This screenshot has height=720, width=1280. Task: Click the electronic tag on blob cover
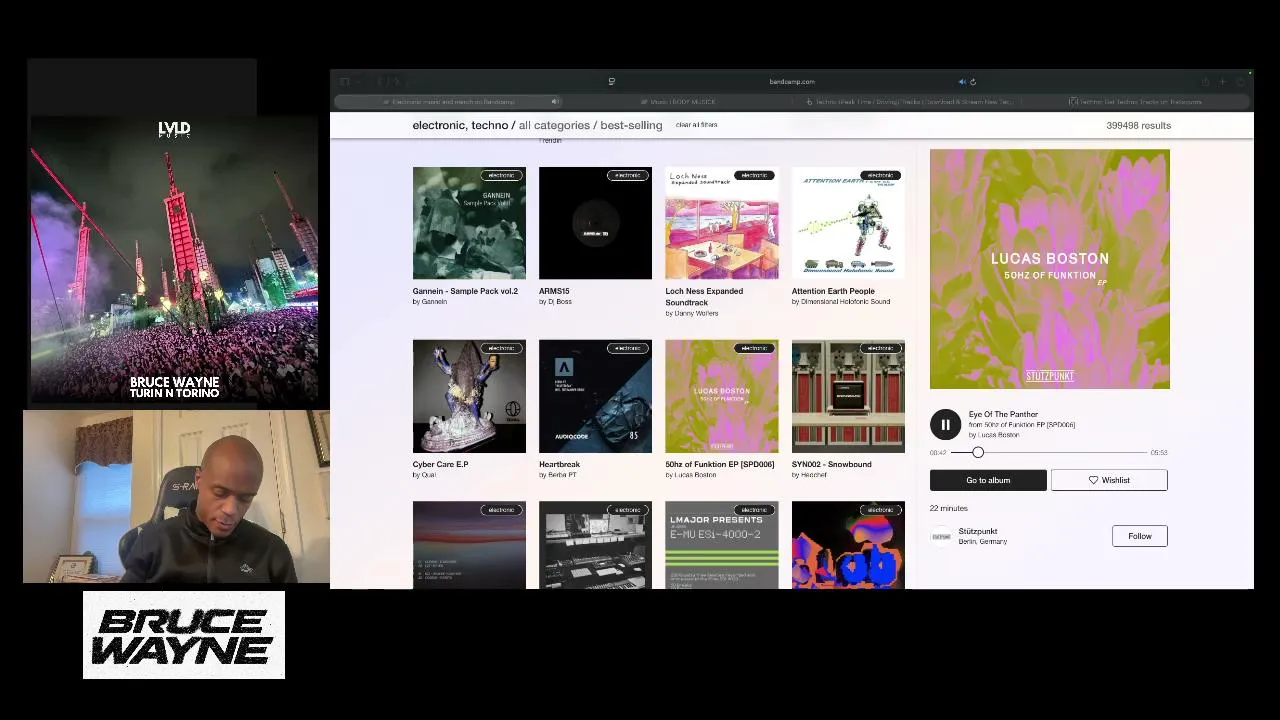click(880, 510)
